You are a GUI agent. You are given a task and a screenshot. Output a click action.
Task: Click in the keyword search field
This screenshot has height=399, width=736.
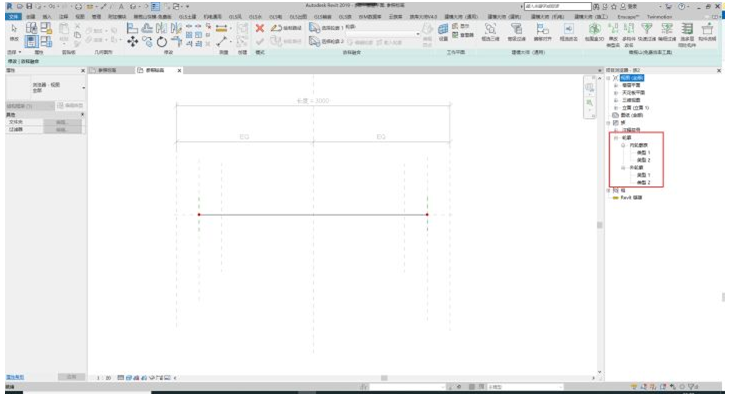[x=558, y=7]
